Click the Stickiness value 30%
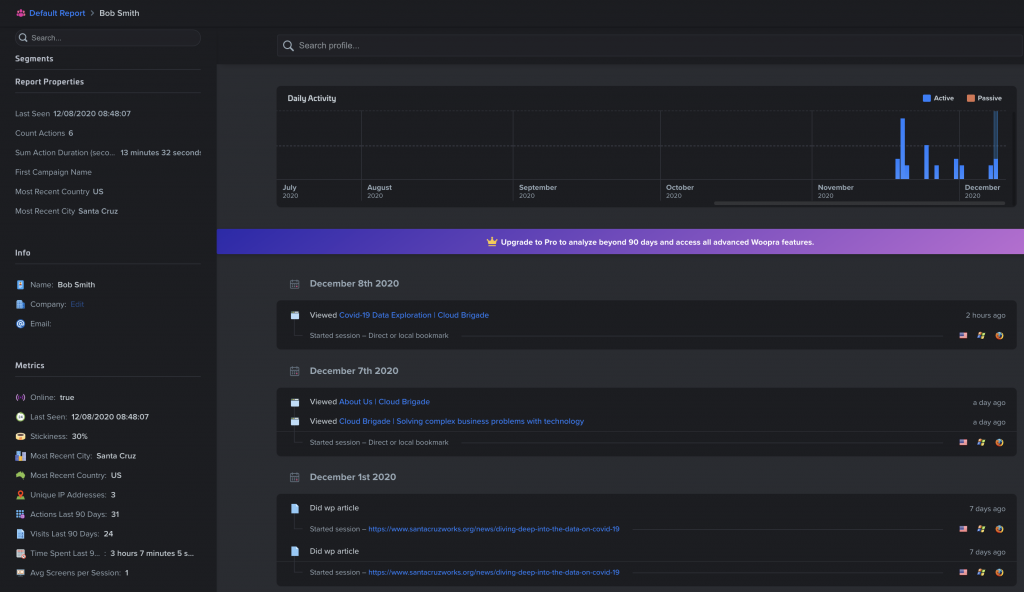The width and height of the screenshot is (1024, 592). point(80,436)
